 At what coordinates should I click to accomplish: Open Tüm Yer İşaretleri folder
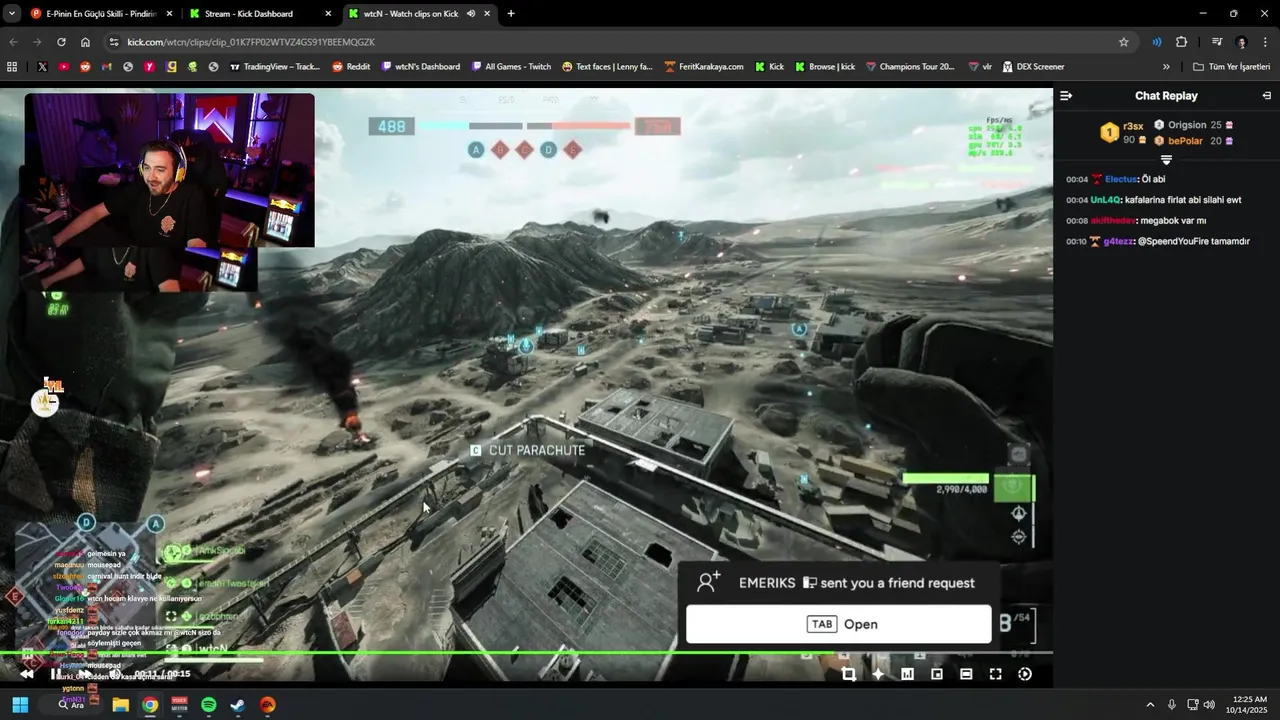[1232, 67]
